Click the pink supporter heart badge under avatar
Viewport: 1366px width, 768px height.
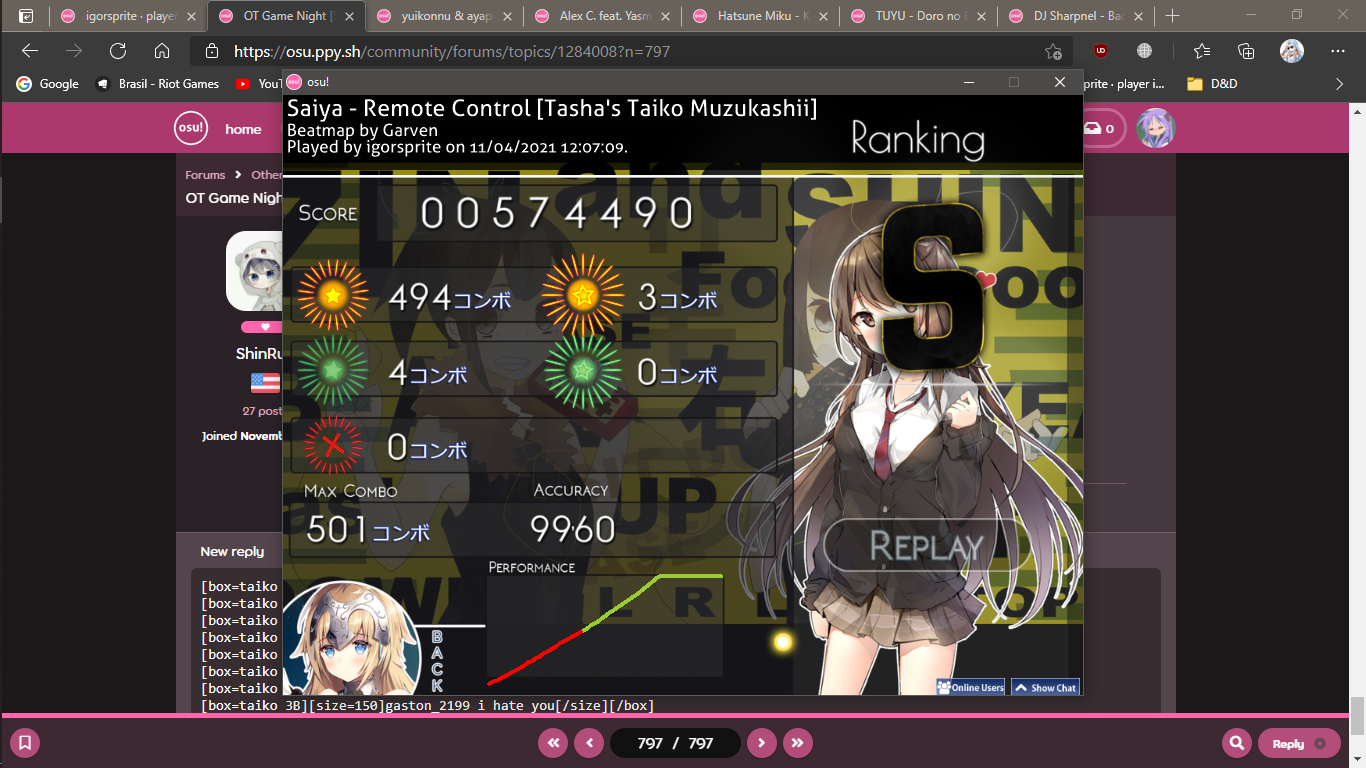click(x=264, y=327)
